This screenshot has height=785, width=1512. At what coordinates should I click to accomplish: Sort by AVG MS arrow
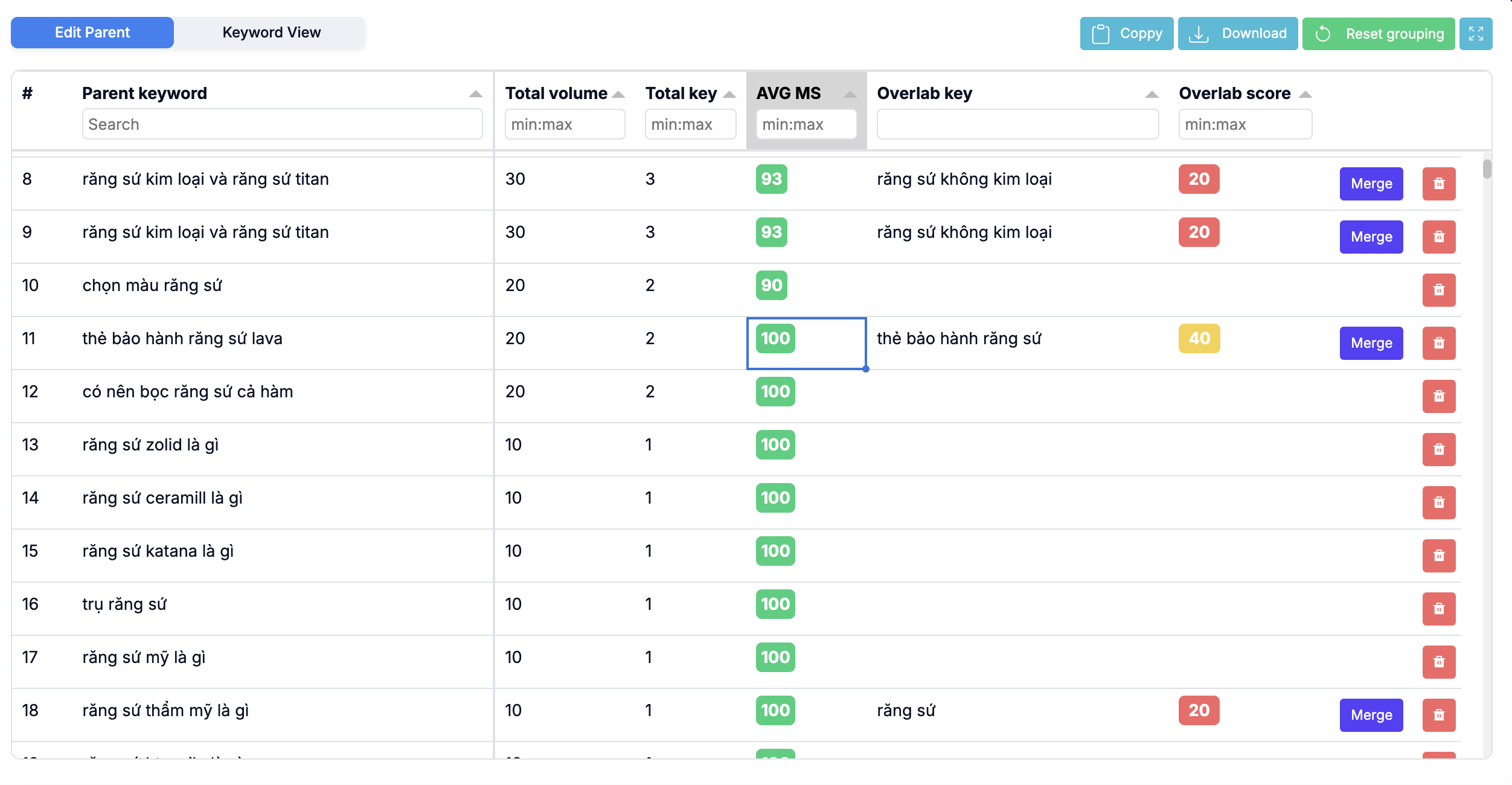pyautogui.click(x=850, y=94)
